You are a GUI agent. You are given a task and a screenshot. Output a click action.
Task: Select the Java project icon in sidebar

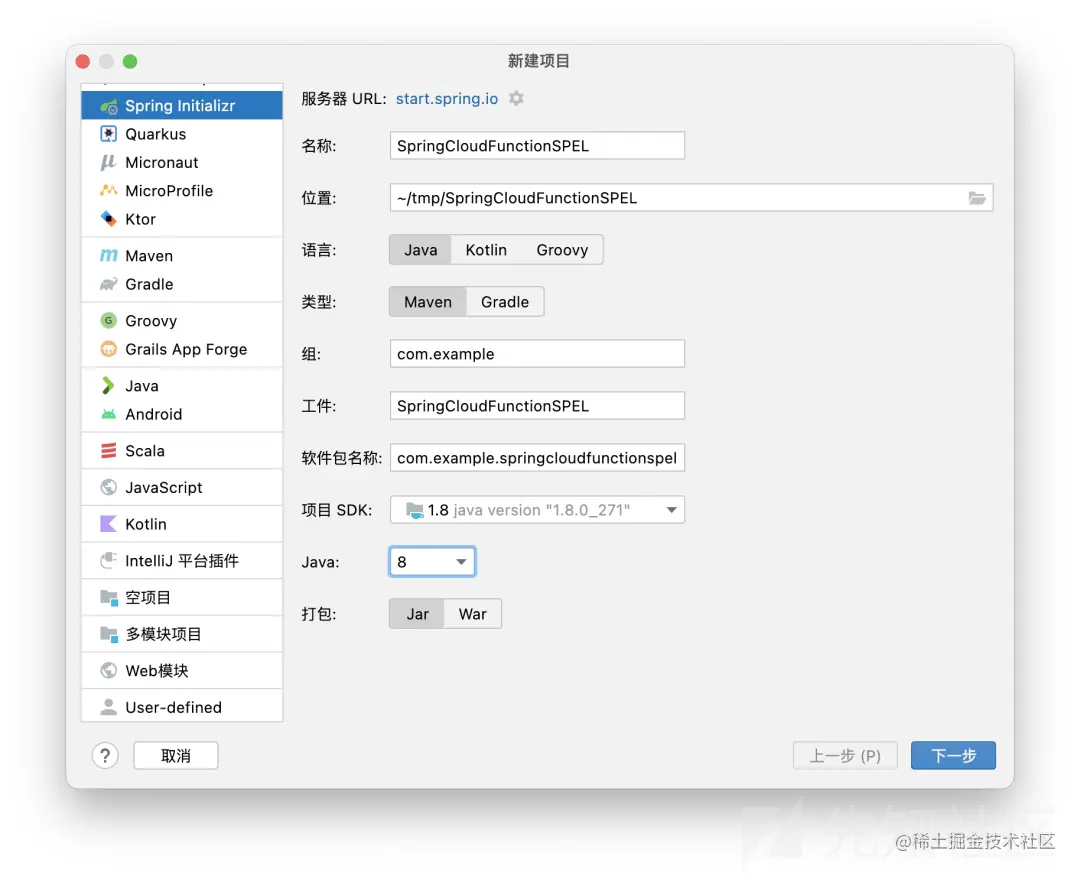pyautogui.click(x=109, y=386)
